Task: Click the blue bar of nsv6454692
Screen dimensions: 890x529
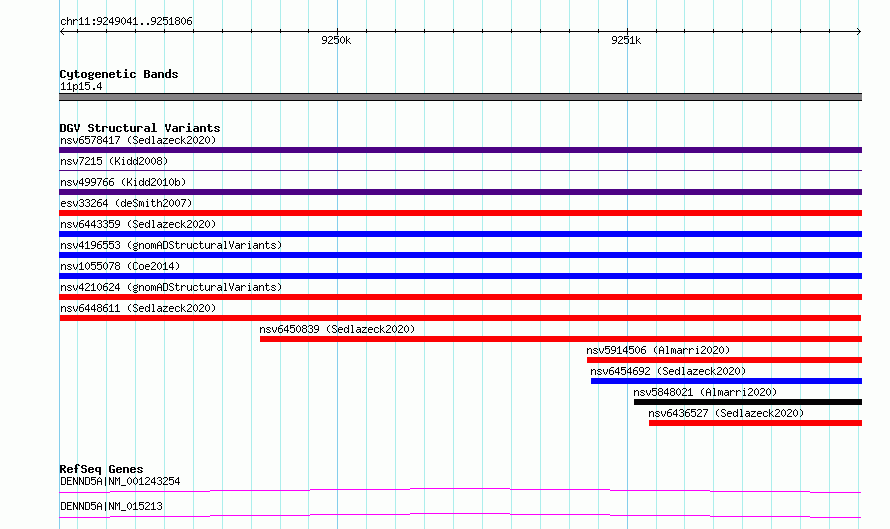Action: (x=726, y=381)
